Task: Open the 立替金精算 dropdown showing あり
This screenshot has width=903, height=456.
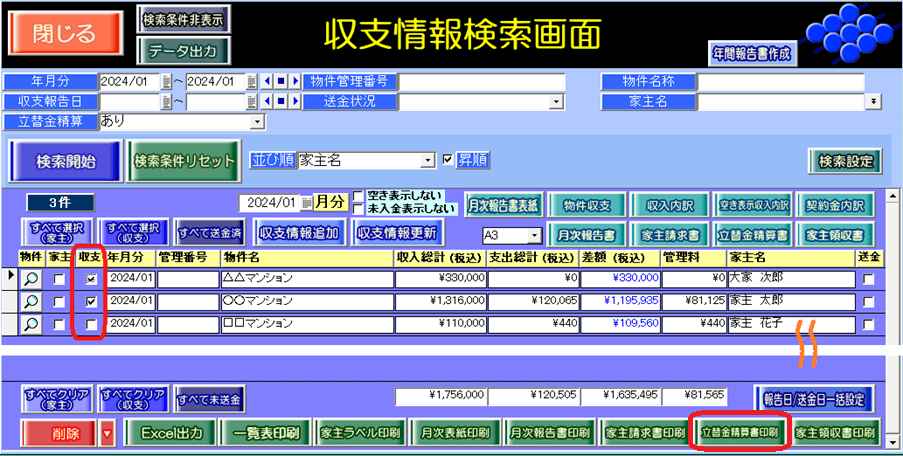Action: click(258, 121)
